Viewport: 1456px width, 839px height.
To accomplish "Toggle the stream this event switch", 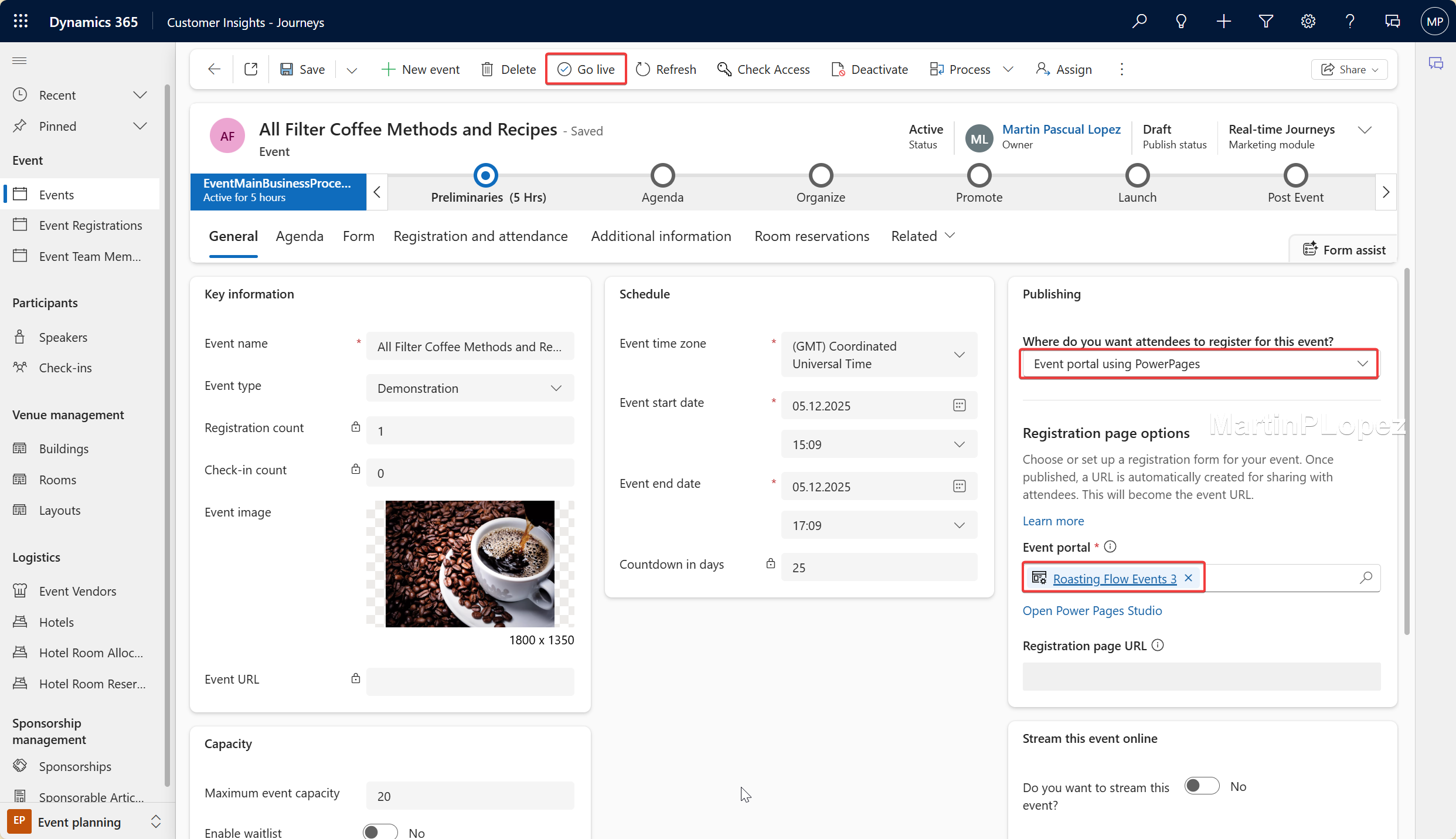I will pyautogui.click(x=1201, y=786).
